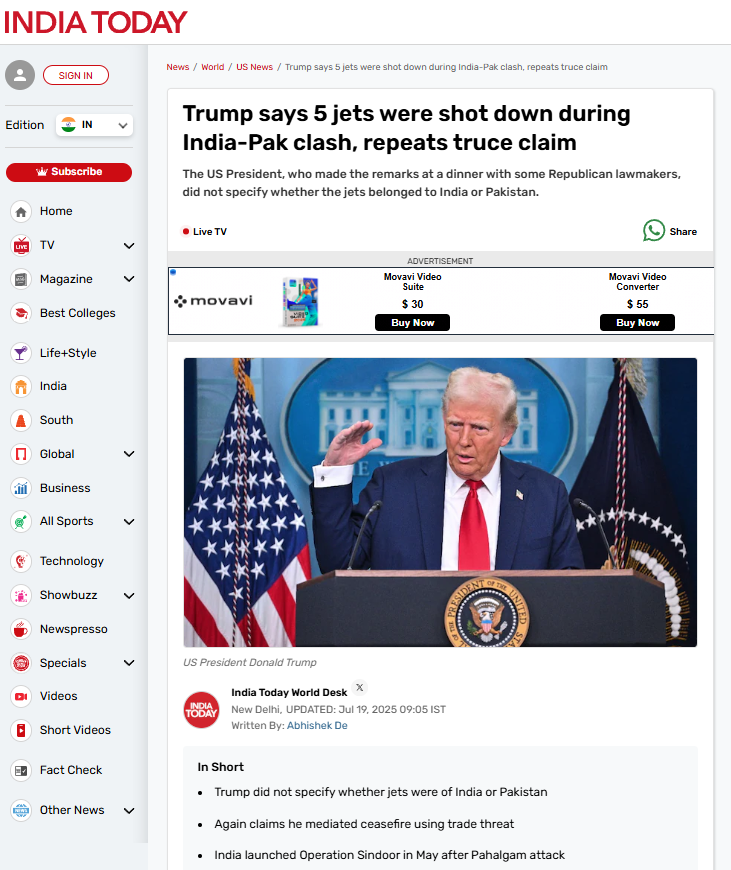Open the Short Videos icon
Image resolution: width=731 pixels, height=870 pixels.
(x=21, y=730)
